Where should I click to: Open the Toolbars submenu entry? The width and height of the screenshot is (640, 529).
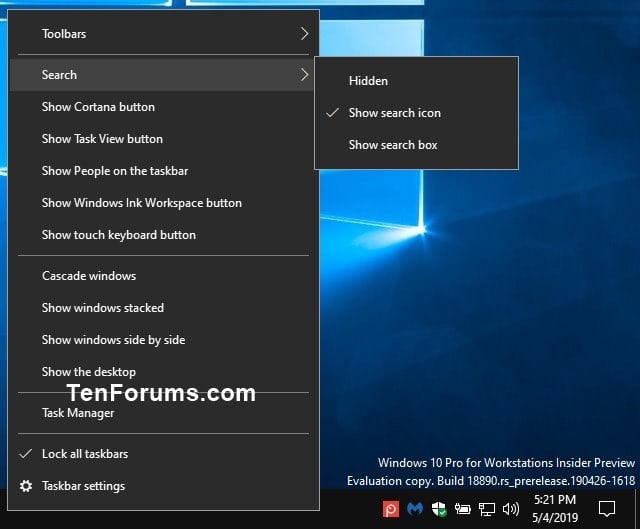point(163,33)
